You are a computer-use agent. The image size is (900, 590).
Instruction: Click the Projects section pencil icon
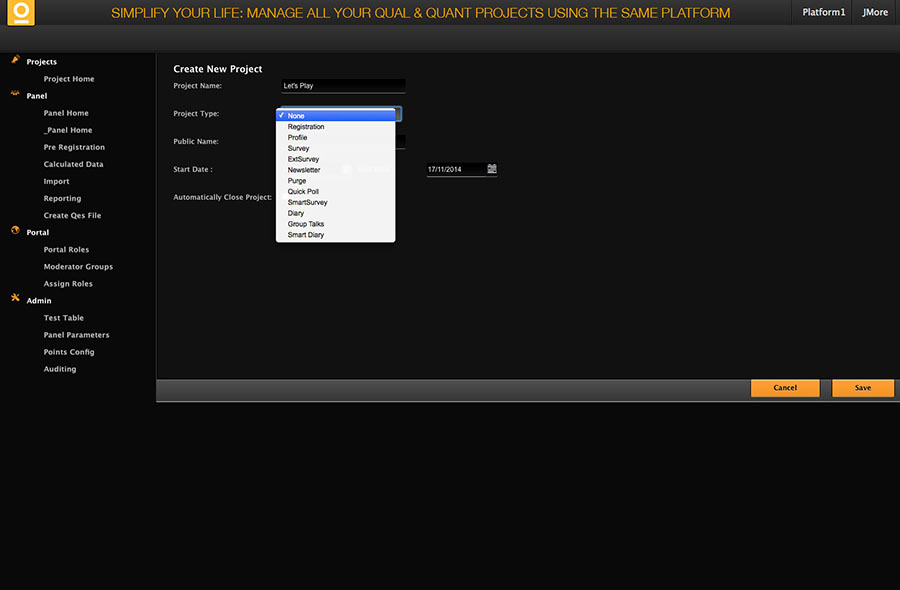tap(15, 61)
